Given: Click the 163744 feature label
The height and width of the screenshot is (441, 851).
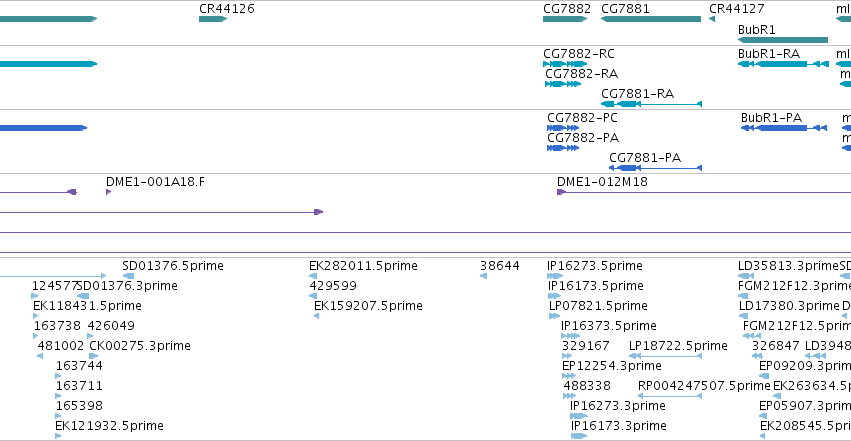Looking at the screenshot, I should click(x=79, y=366).
